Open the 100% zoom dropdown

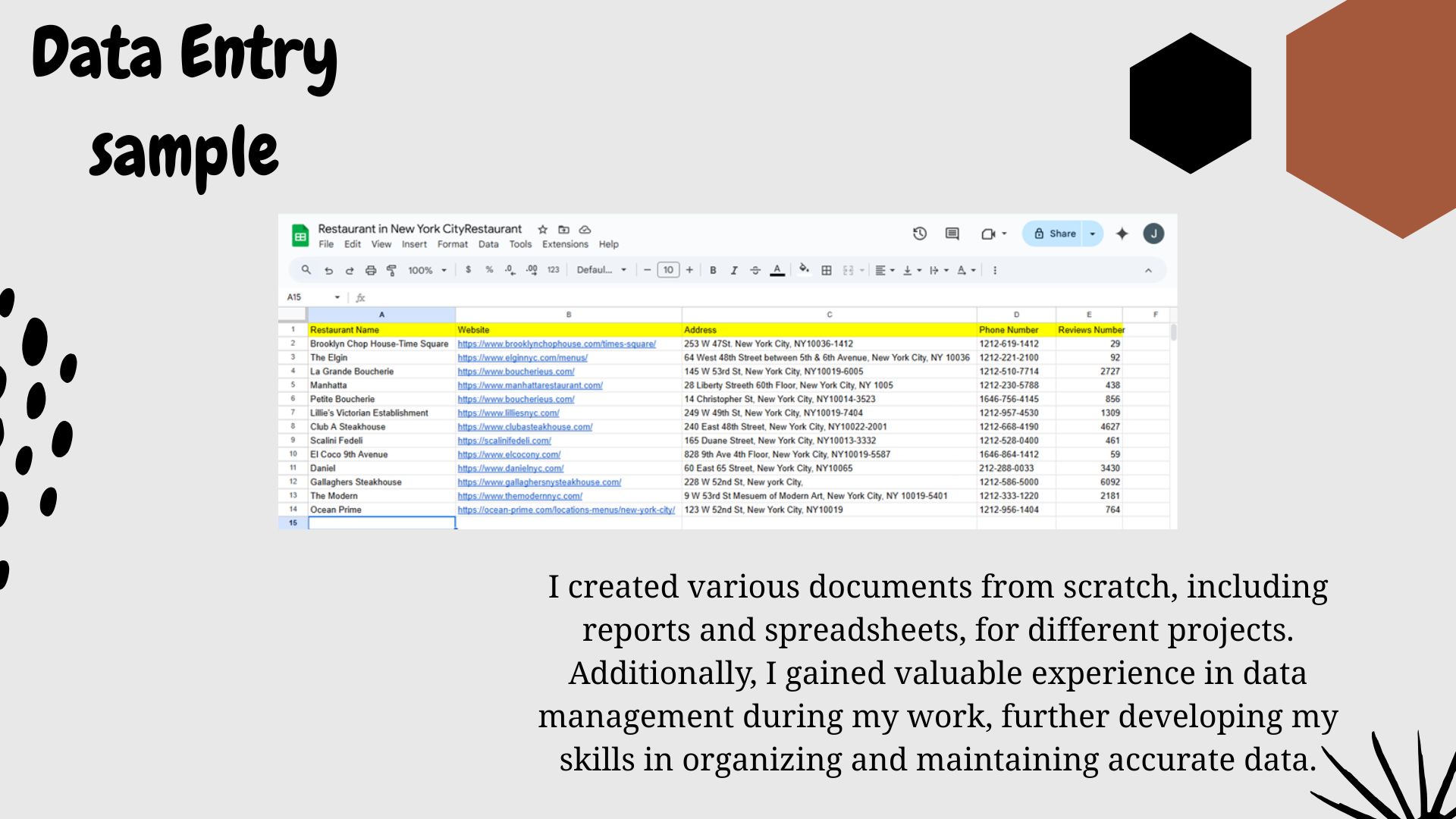point(427,270)
